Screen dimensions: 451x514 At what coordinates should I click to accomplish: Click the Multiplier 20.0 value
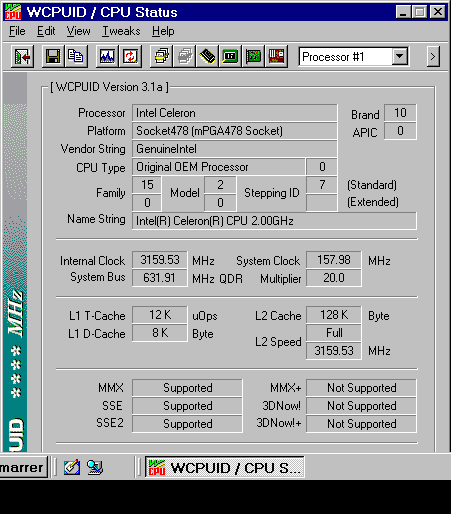[334, 278]
